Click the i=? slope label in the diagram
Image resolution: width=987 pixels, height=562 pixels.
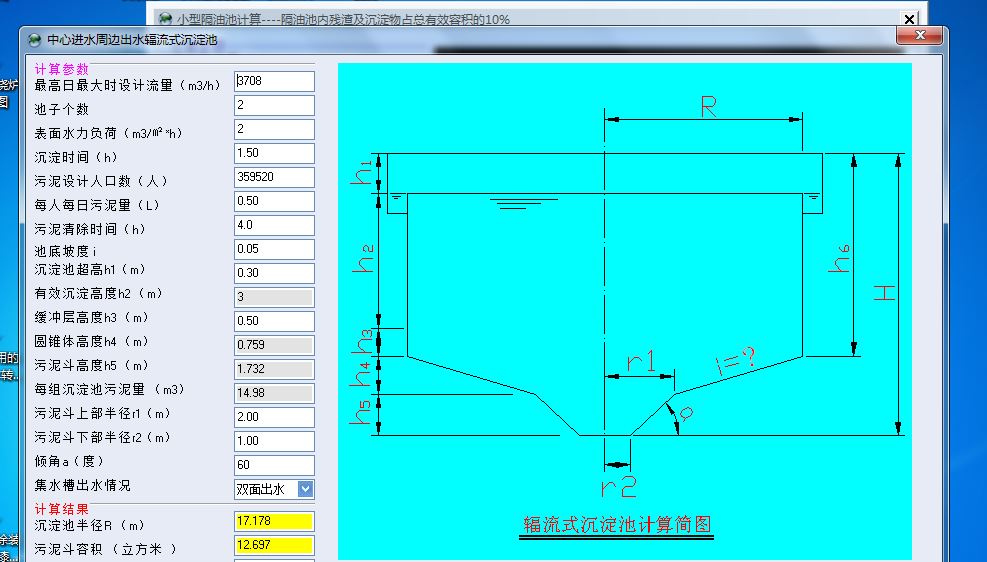[x=735, y=361]
